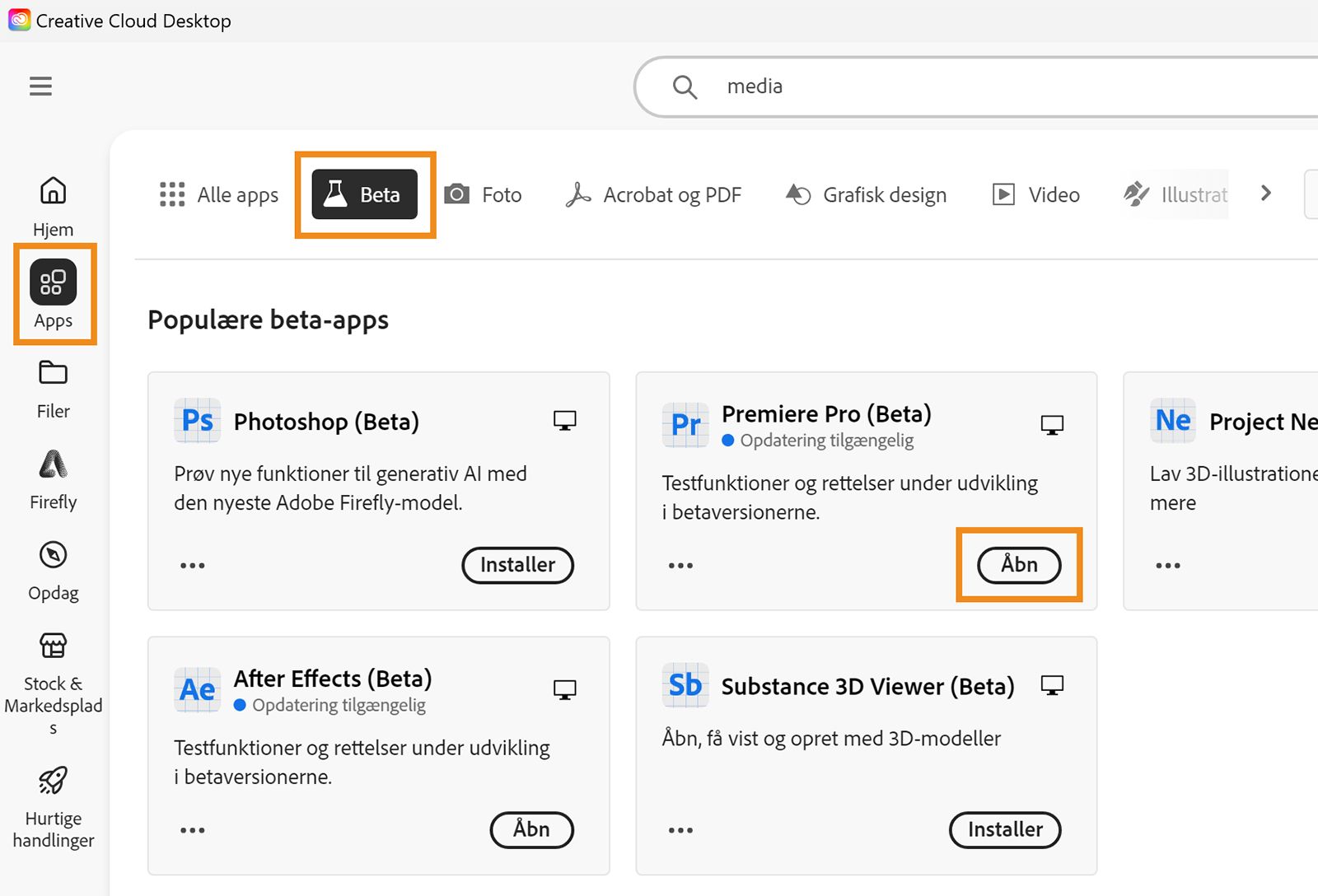Viewport: 1318px width, 896px height.
Task: Click the After Effects (Beta) Ae icon
Action: tap(198, 689)
